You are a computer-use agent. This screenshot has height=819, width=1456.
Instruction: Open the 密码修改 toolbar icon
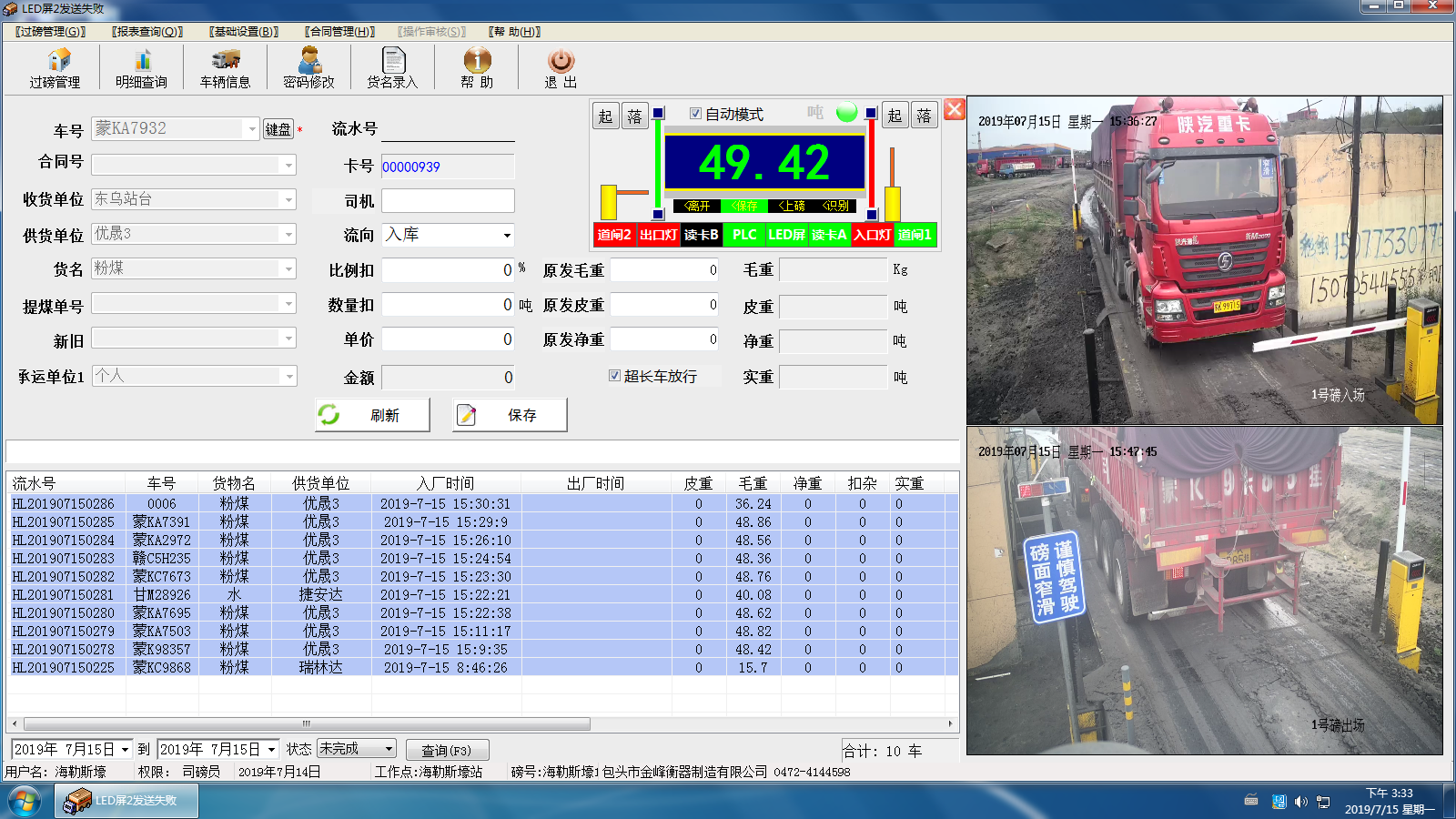coord(308,68)
